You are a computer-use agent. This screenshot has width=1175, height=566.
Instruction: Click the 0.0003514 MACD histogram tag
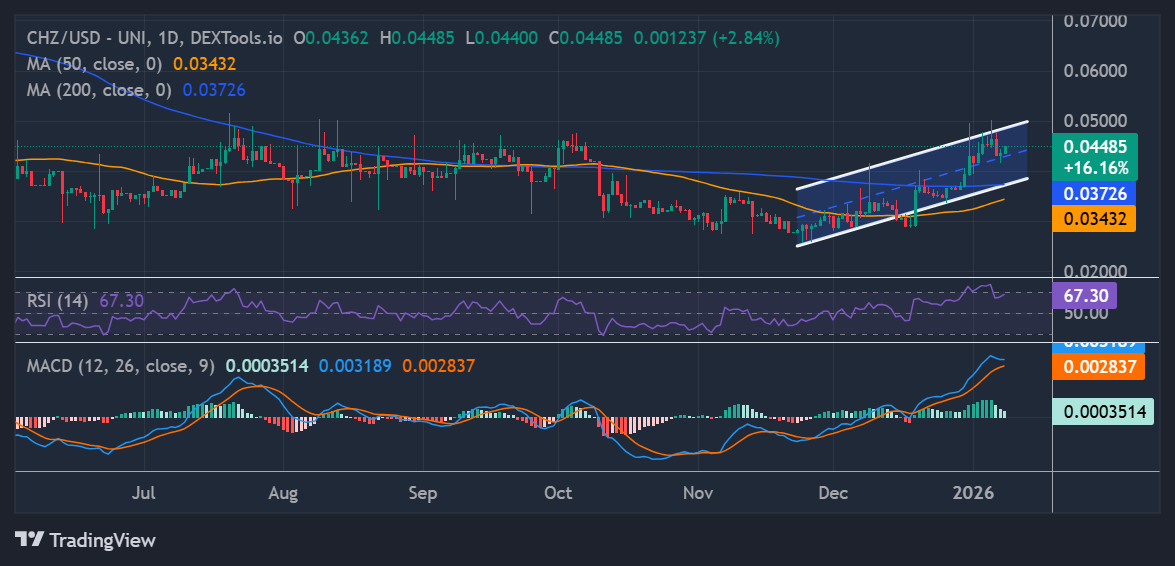[x=1103, y=411]
